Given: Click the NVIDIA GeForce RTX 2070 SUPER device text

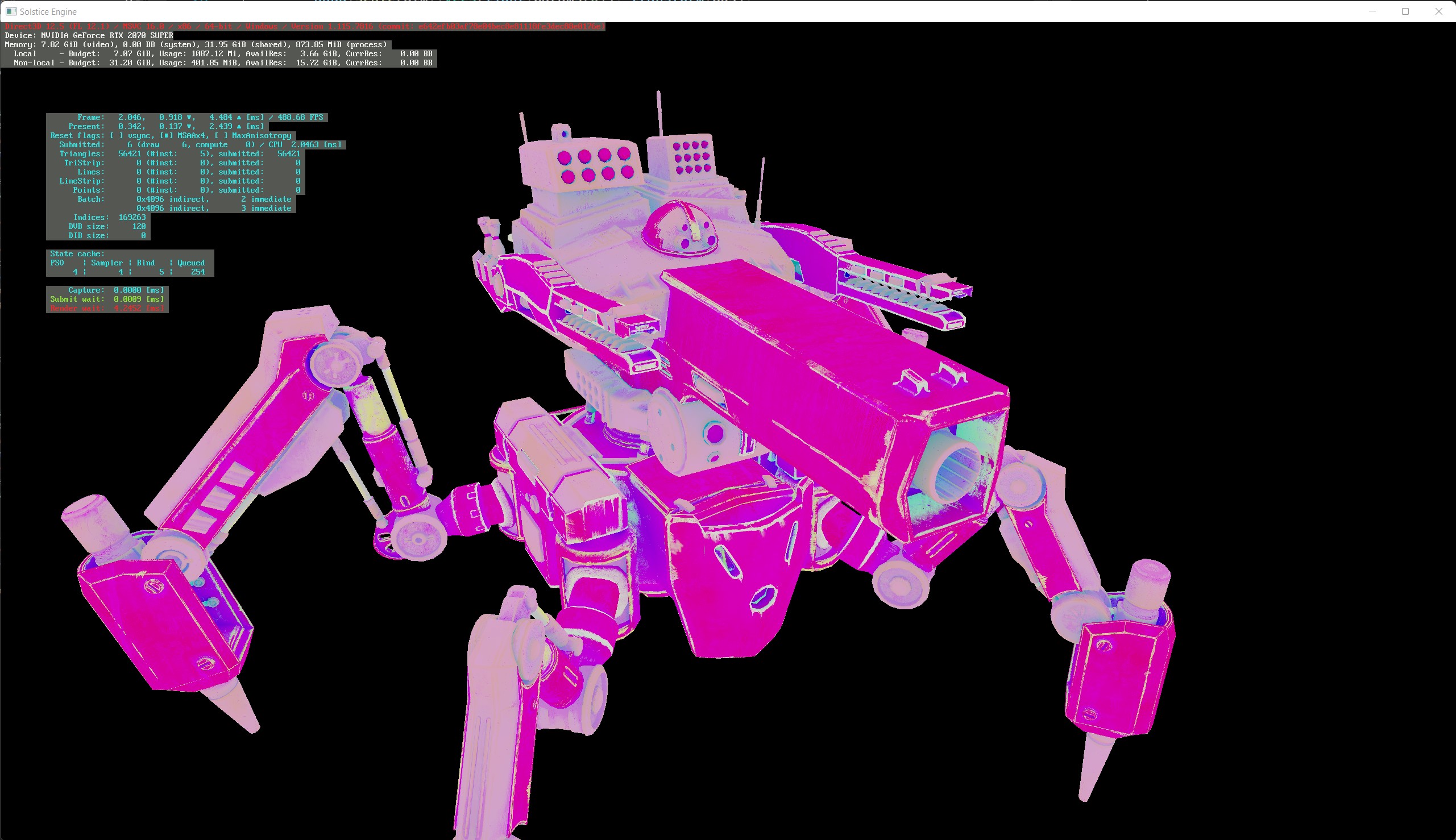Looking at the screenshot, I should click(x=107, y=36).
